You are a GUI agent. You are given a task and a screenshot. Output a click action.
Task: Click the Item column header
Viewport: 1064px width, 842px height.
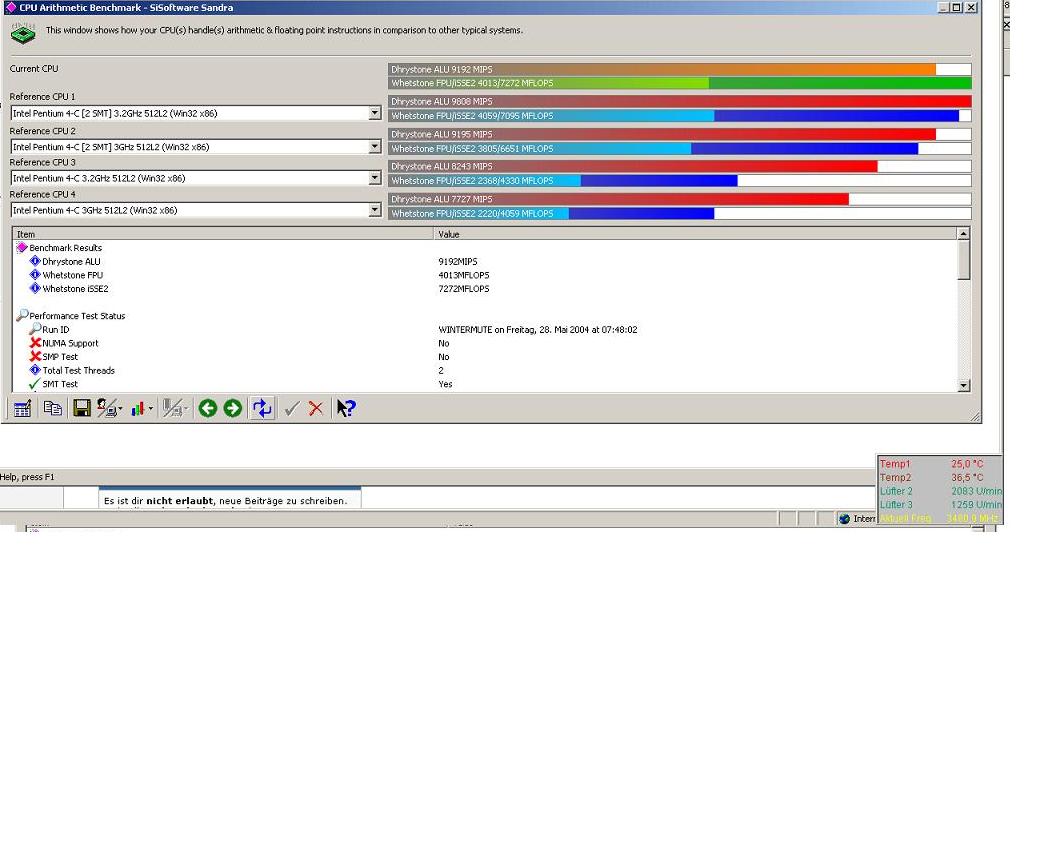(x=223, y=234)
